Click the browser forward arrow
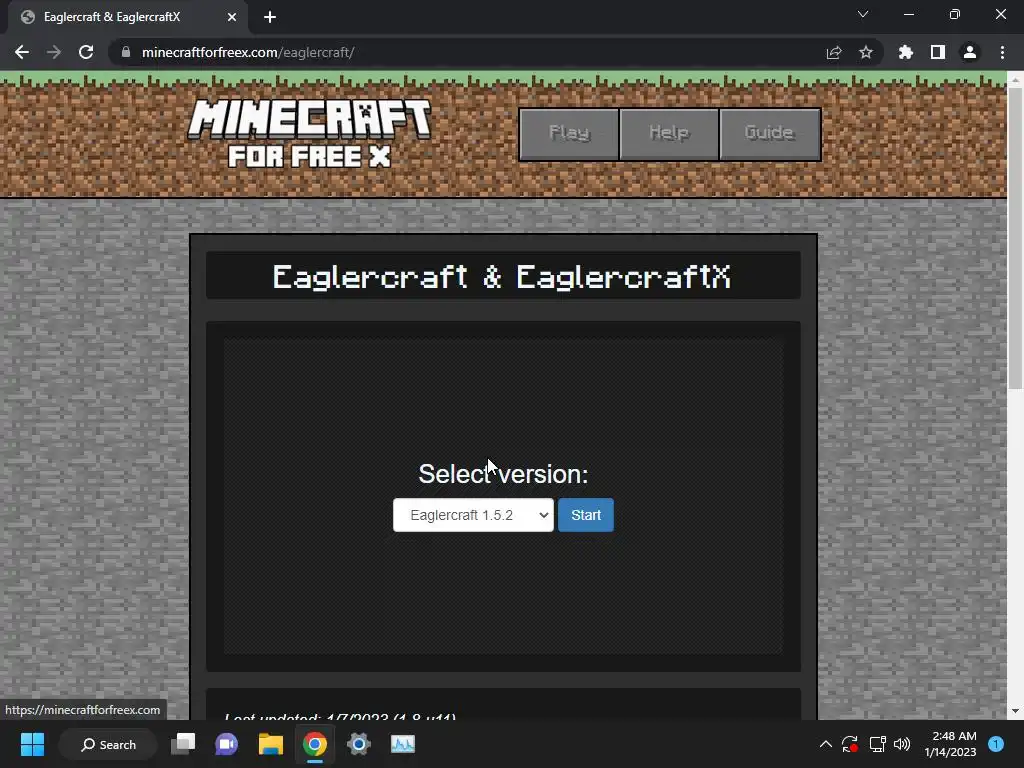The height and width of the screenshot is (768, 1024). tap(54, 52)
